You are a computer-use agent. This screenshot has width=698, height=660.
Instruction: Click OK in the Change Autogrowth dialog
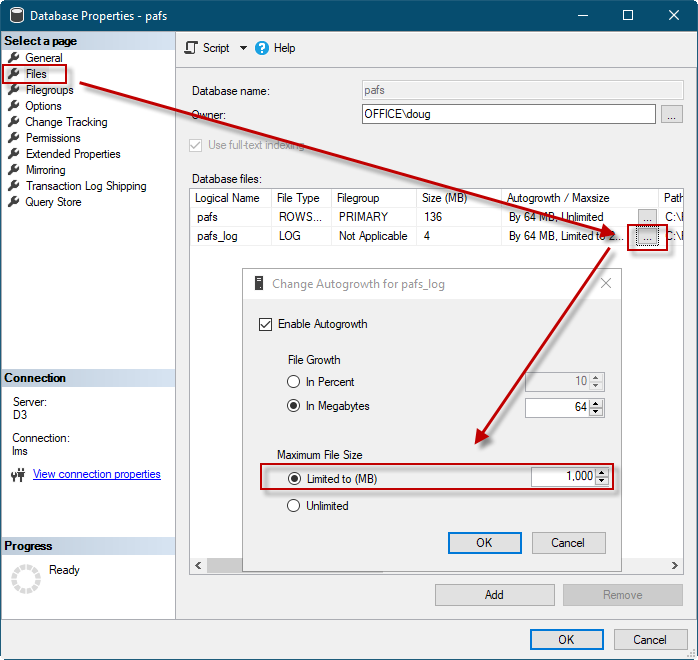484,543
